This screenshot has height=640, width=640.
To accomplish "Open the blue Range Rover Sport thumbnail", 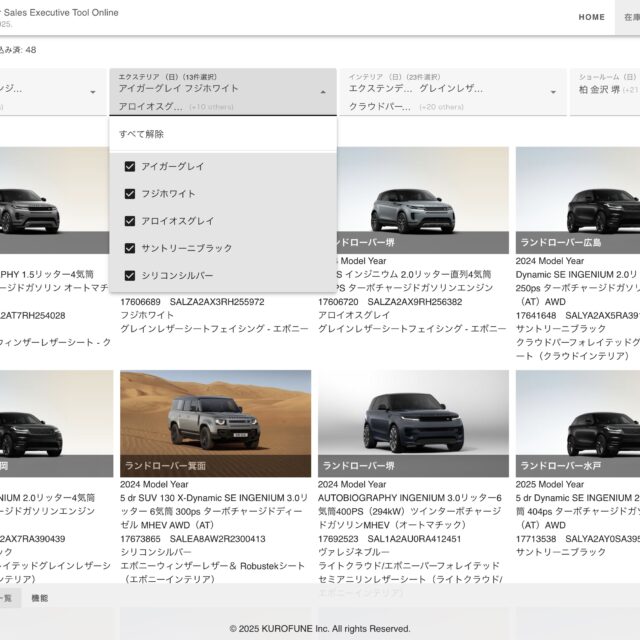I will point(413,423).
